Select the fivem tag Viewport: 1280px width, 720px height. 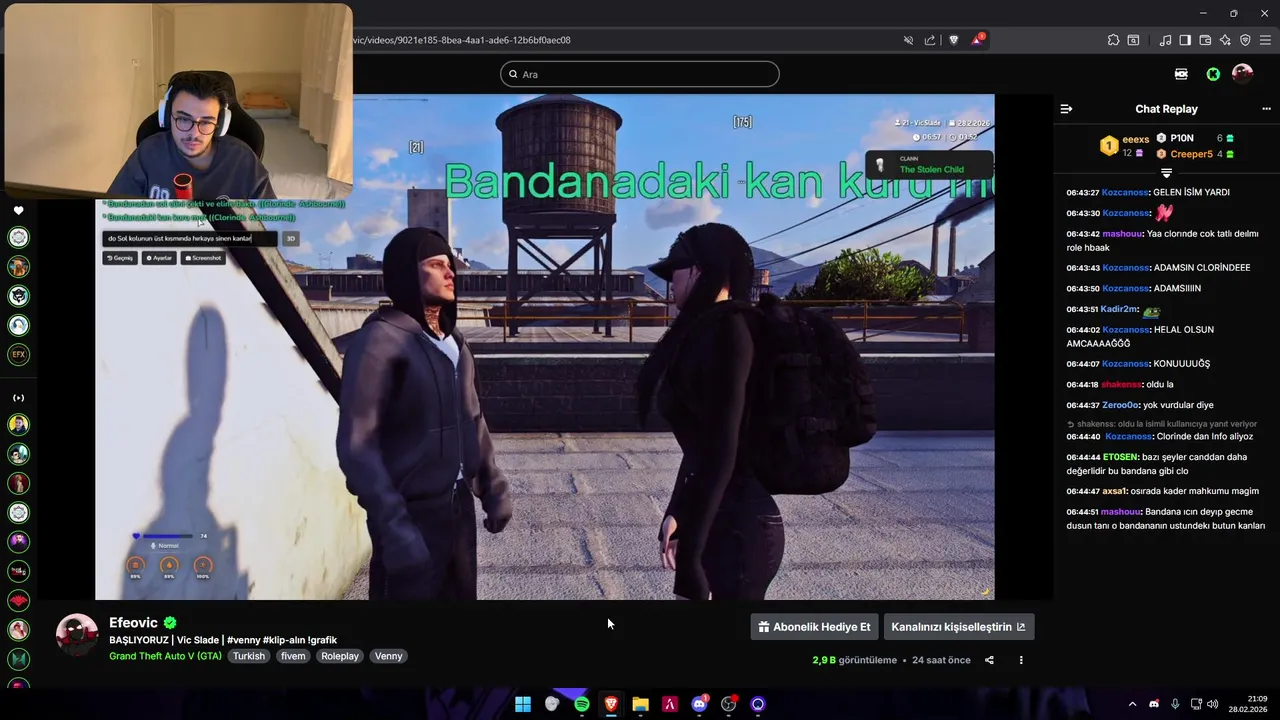click(293, 656)
